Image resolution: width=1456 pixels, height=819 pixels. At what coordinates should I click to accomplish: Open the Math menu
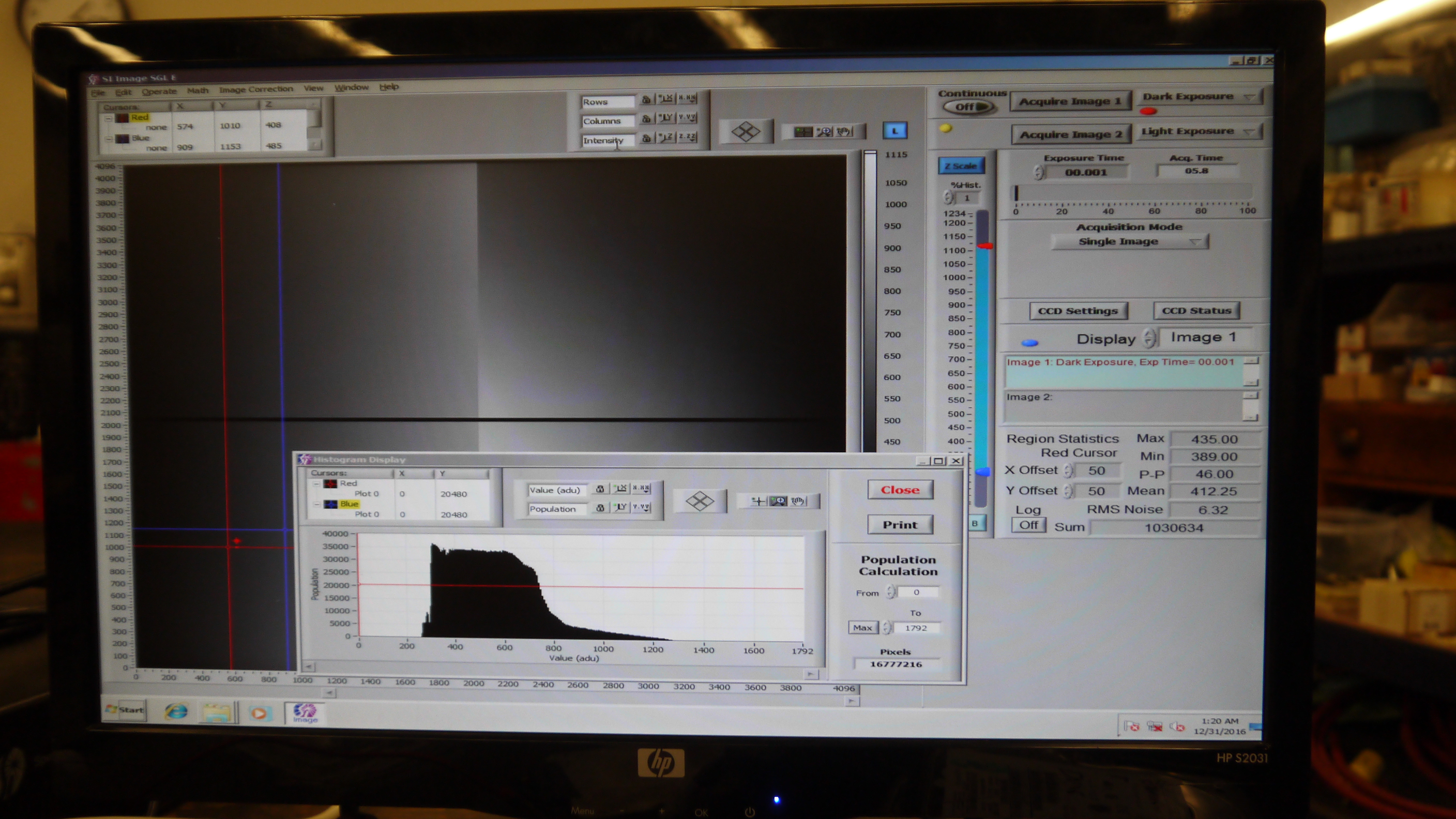[x=198, y=90]
